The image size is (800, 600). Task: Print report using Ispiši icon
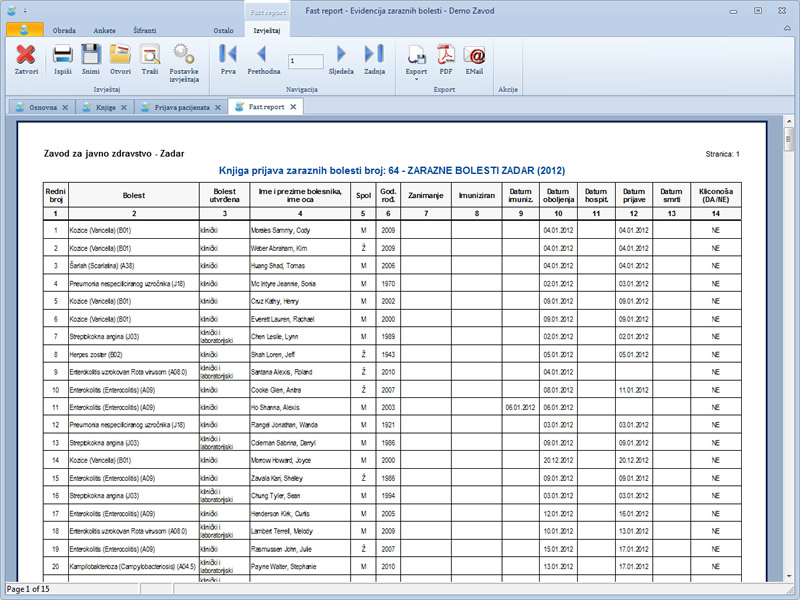pyautogui.click(x=63, y=60)
